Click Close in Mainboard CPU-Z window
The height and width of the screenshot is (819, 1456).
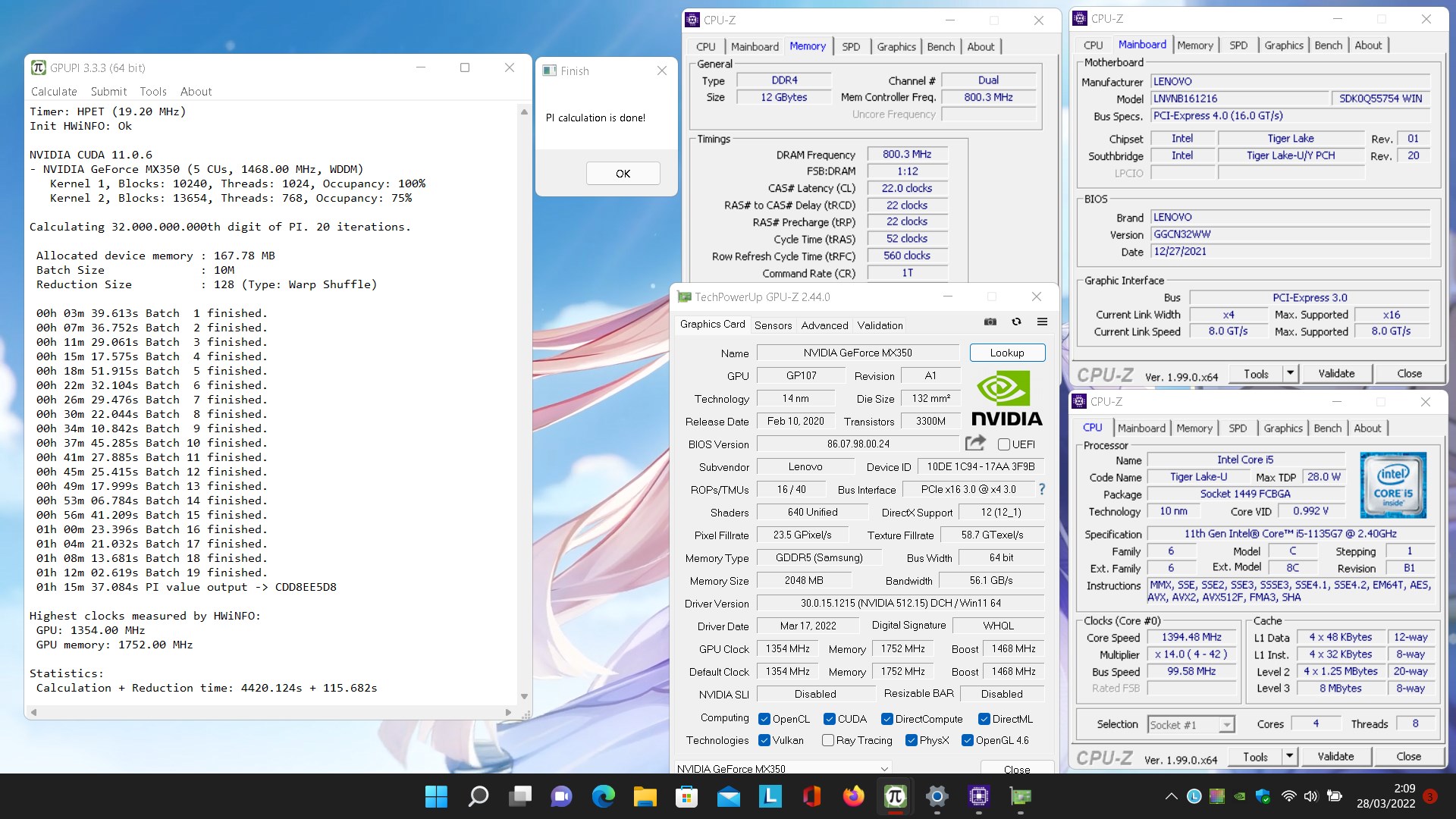pyautogui.click(x=1409, y=373)
